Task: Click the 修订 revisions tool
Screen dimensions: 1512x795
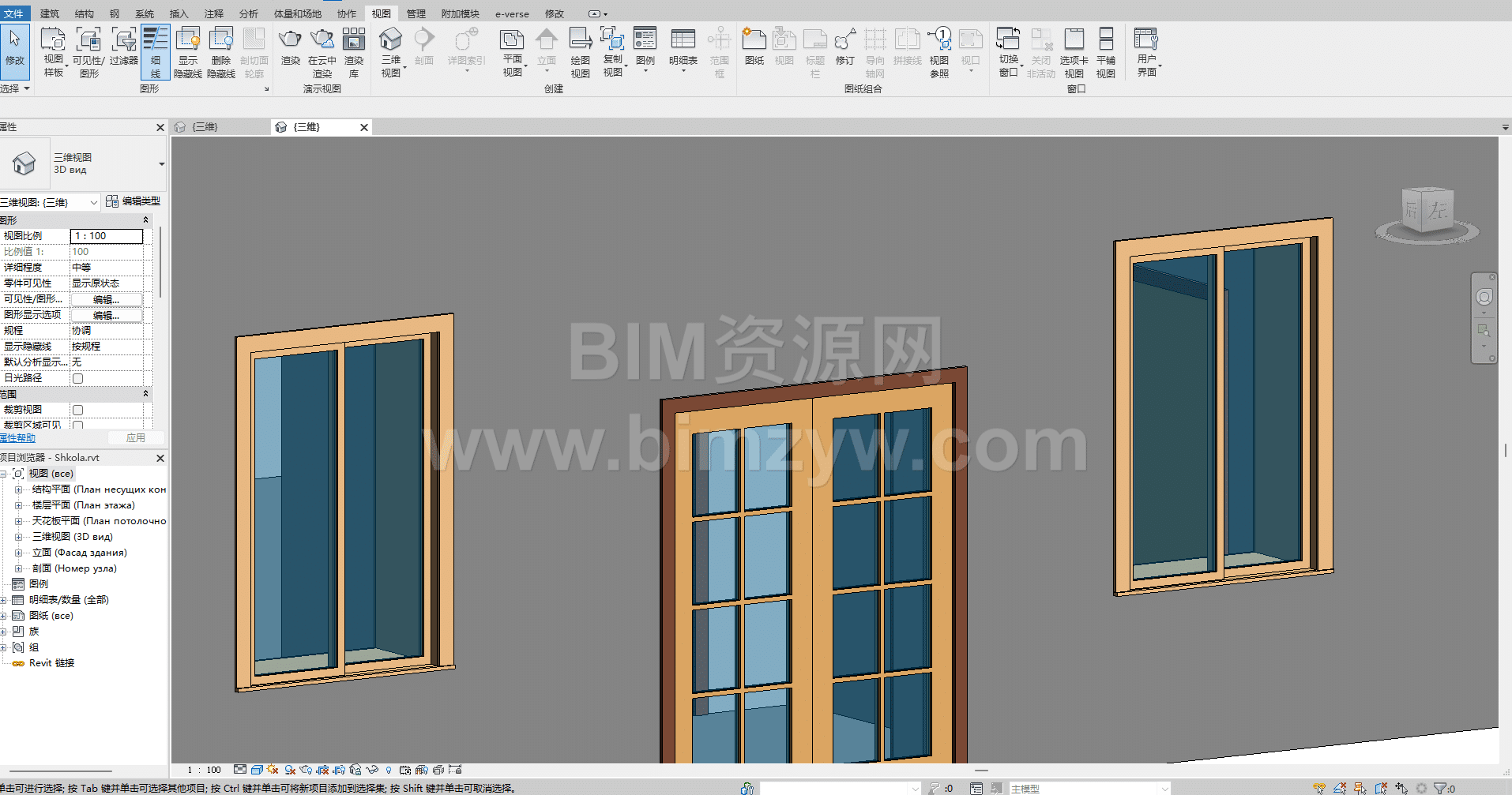Action: (x=845, y=47)
